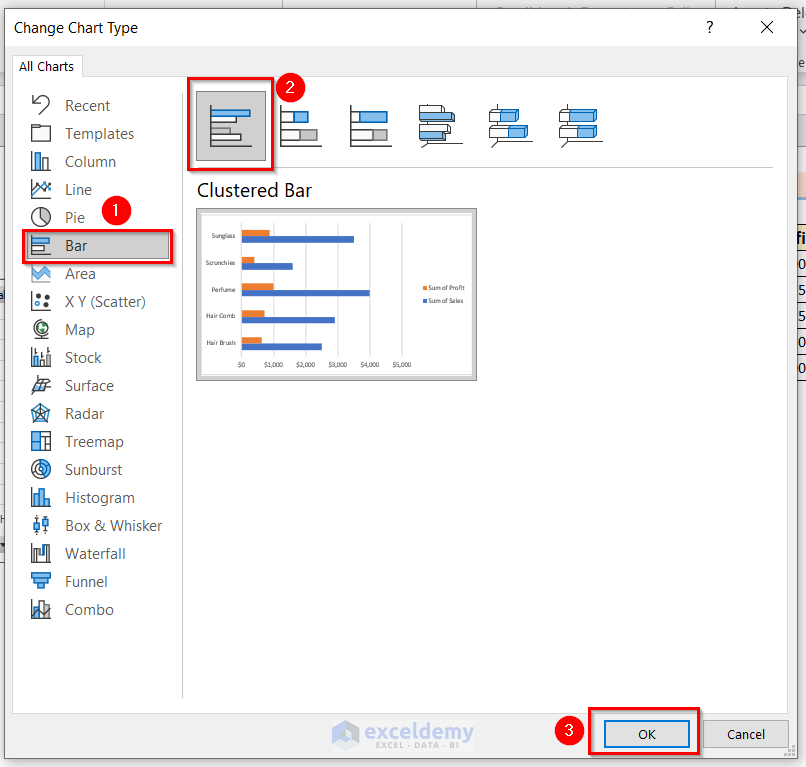Choose the Radar chart category
This screenshot has width=806, height=767.
pyautogui.click(x=84, y=414)
